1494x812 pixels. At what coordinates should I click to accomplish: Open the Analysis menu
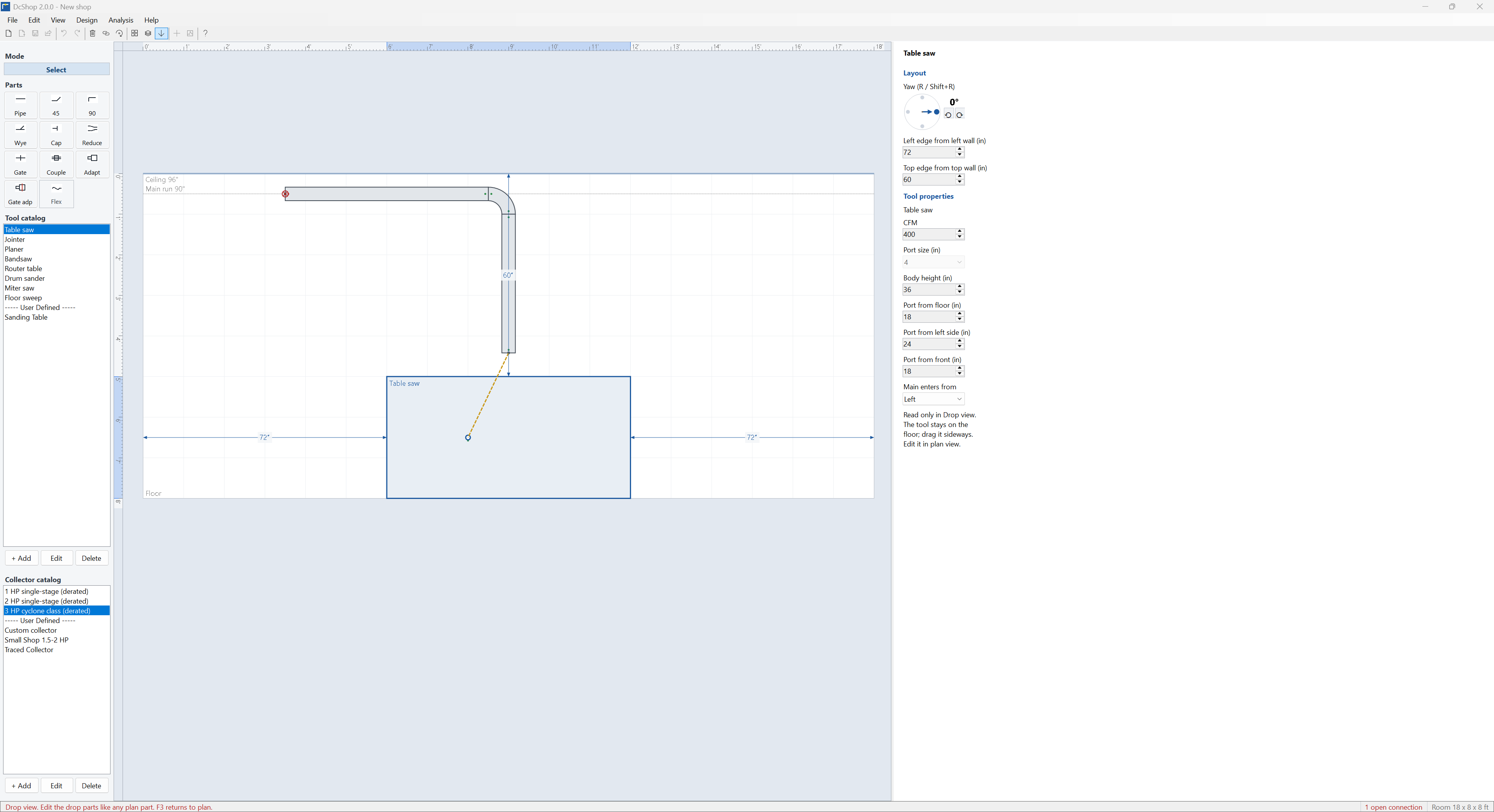(121, 20)
